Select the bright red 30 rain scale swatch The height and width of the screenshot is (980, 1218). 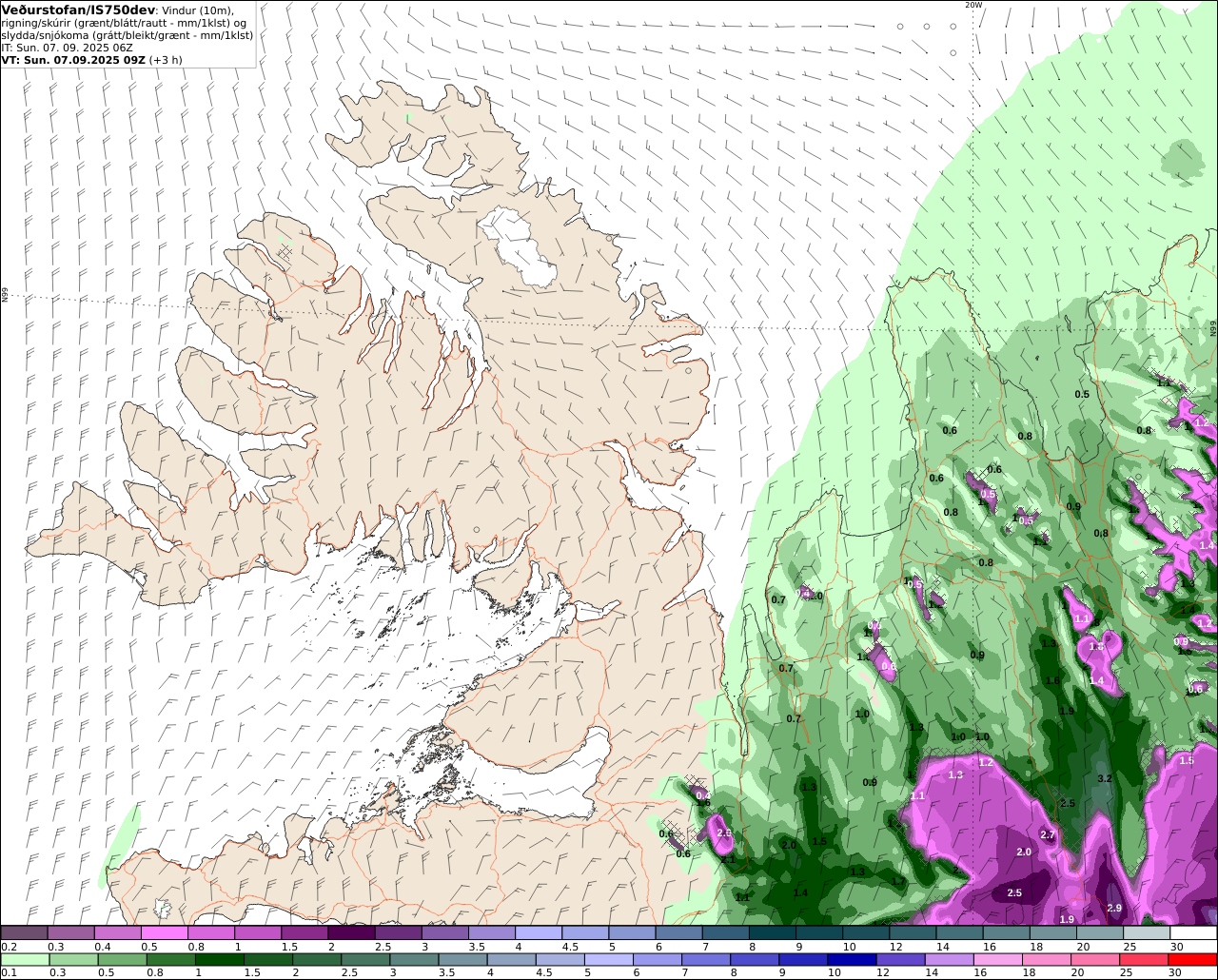click(1193, 960)
